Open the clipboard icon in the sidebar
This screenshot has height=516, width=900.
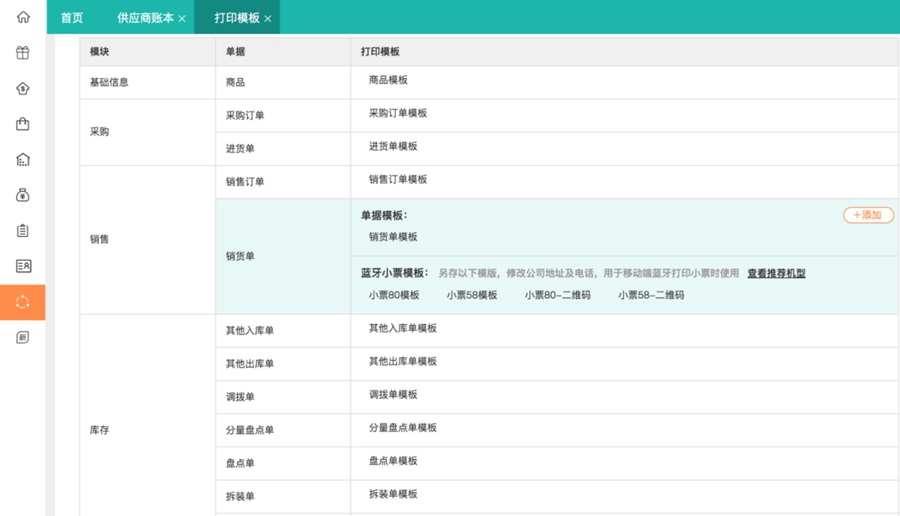23,231
